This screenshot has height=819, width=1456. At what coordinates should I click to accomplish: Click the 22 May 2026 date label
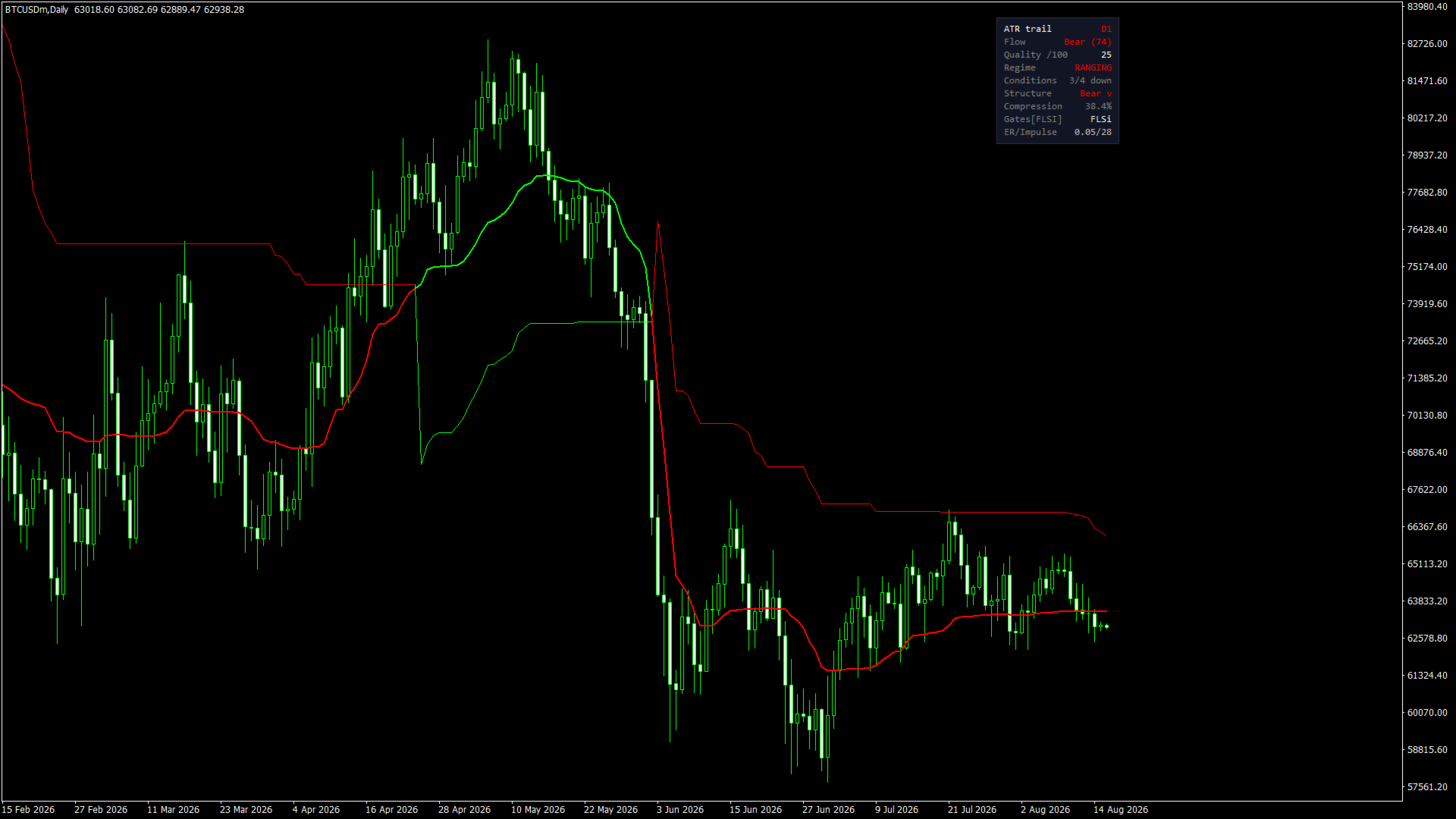point(610,810)
